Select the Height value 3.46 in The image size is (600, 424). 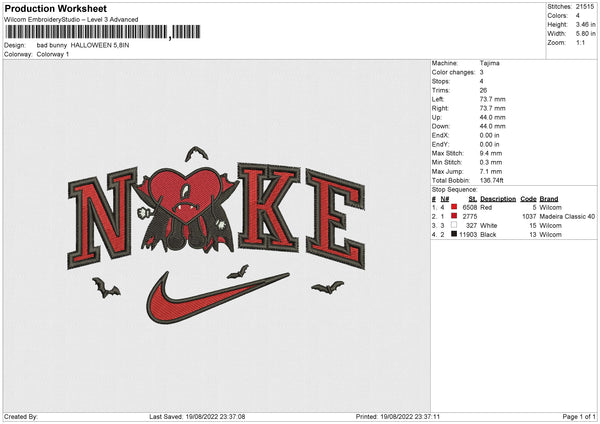click(585, 24)
